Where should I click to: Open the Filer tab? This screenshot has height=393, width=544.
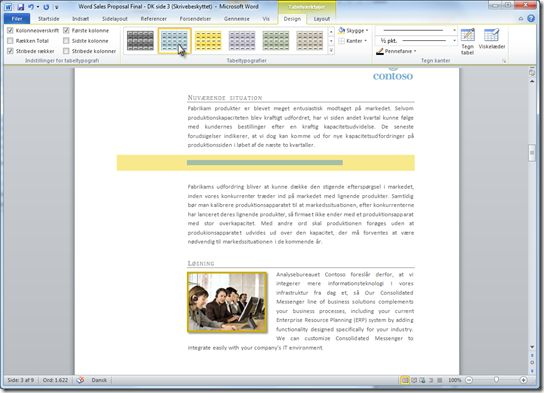click(x=17, y=19)
